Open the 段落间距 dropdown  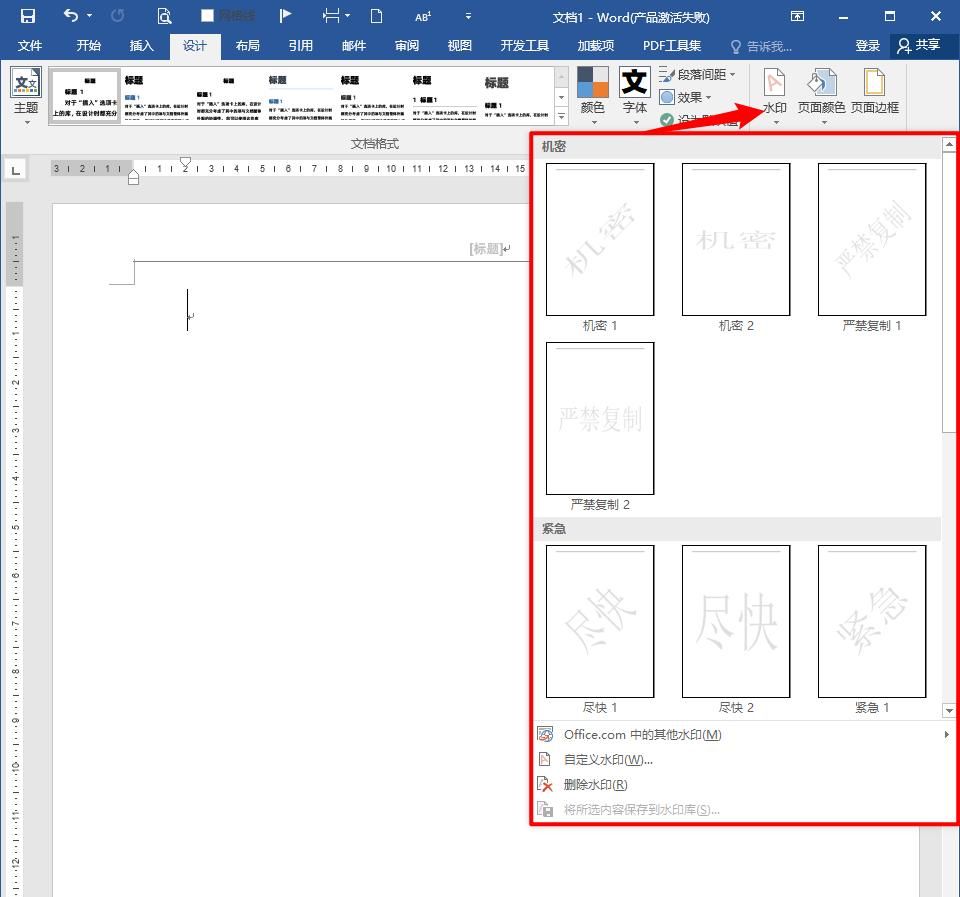click(697, 75)
